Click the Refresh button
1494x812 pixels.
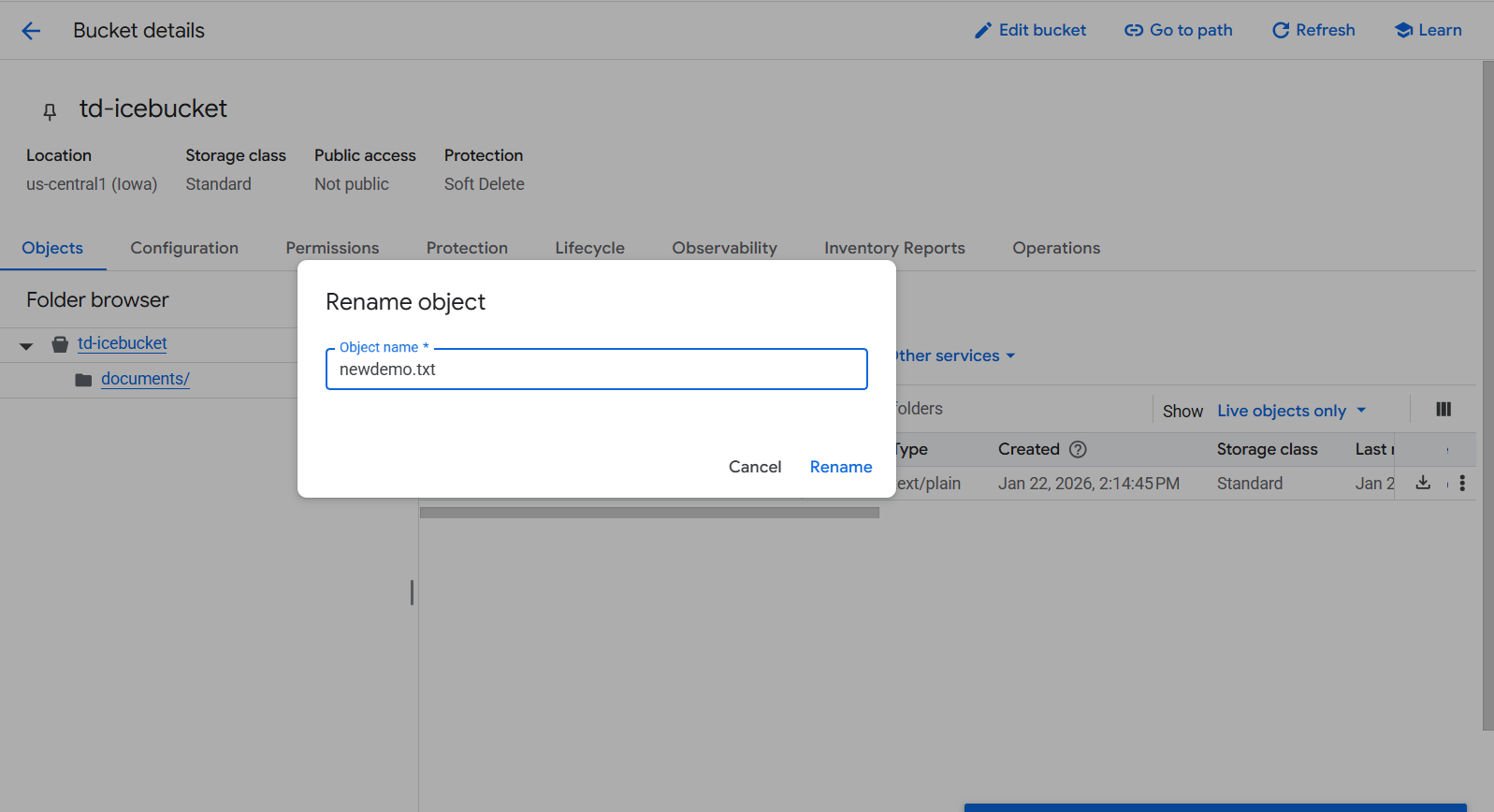(x=1313, y=30)
